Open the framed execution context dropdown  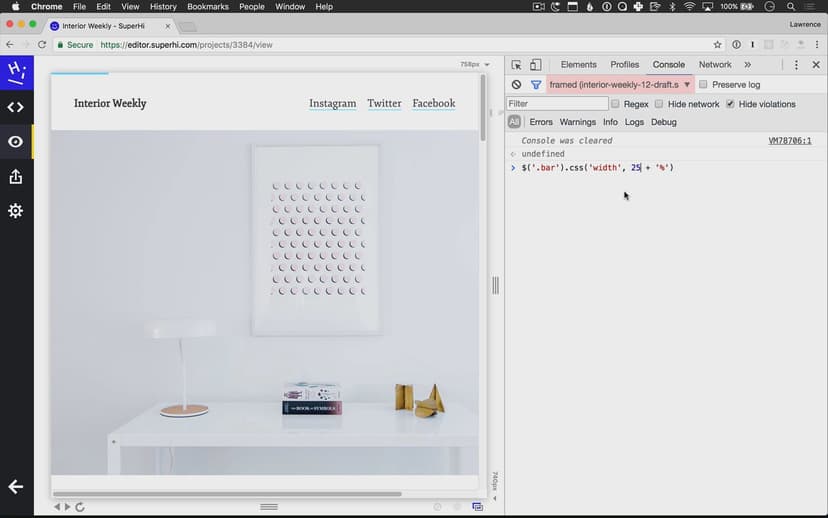tap(620, 85)
